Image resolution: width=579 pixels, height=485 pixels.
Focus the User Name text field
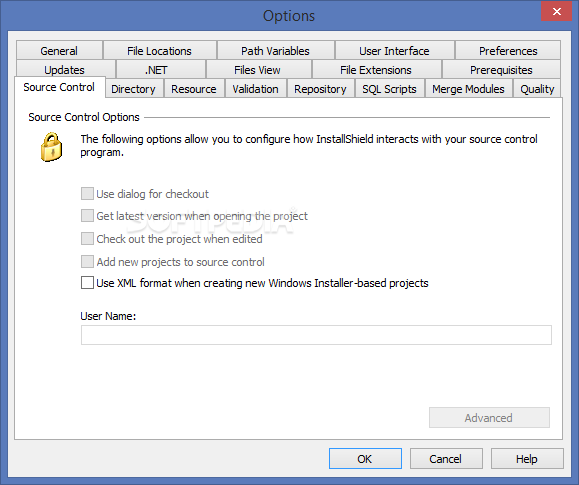coord(316,335)
